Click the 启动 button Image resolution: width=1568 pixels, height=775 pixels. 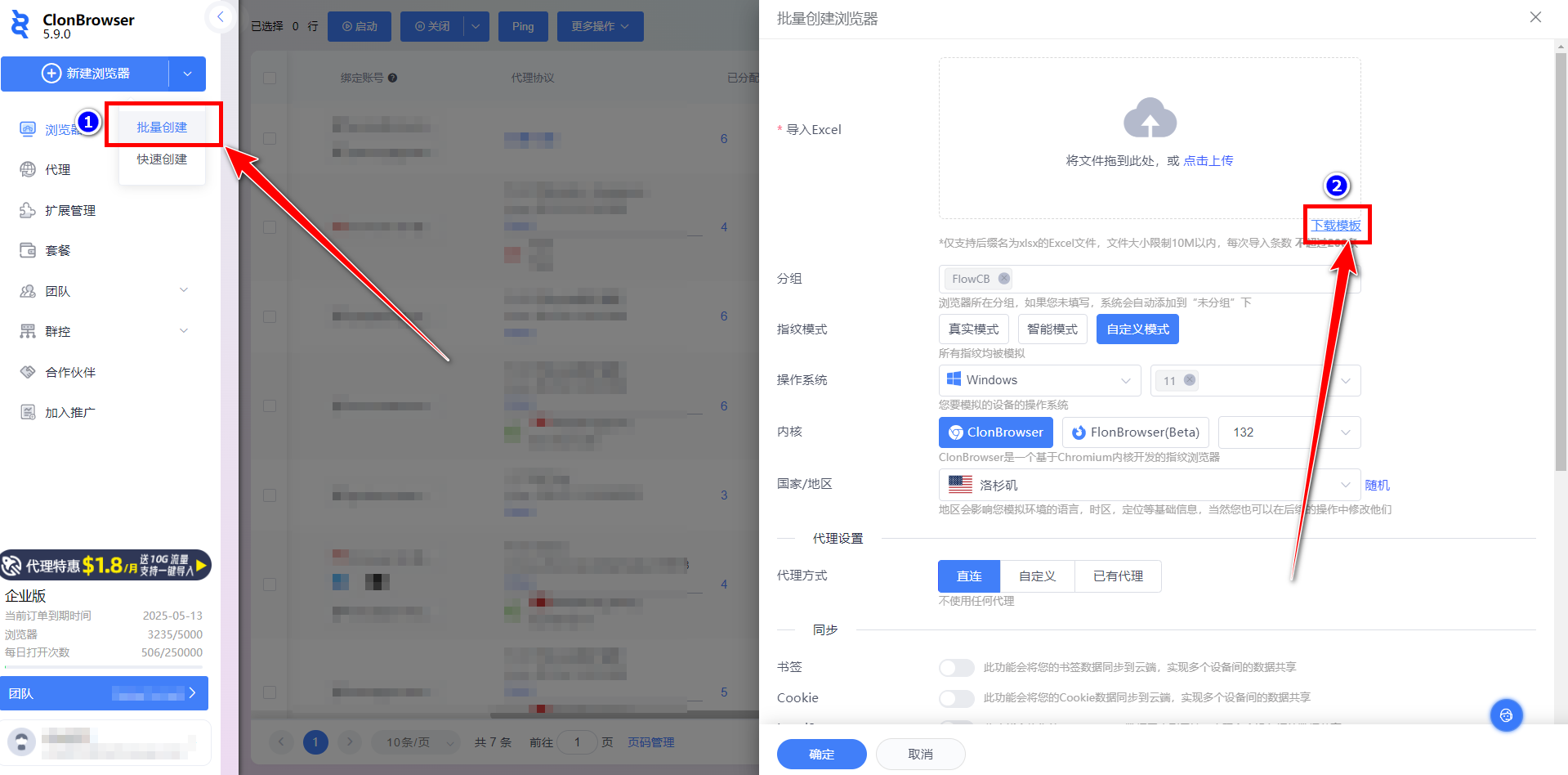click(x=360, y=26)
